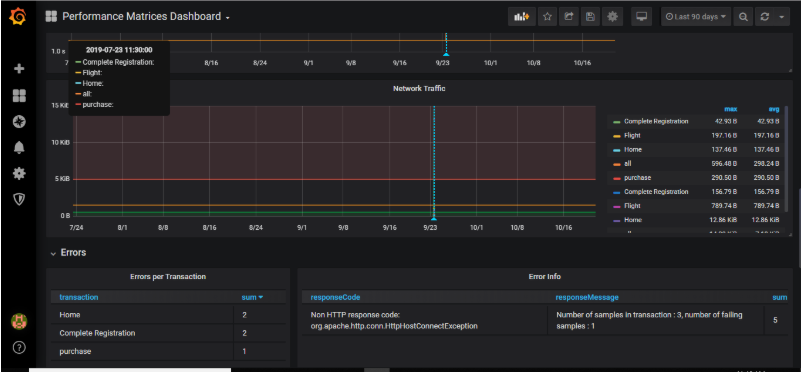Open color picker for magenta Flight swatch
The width and height of the screenshot is (802, 375).
coord(616,207)
